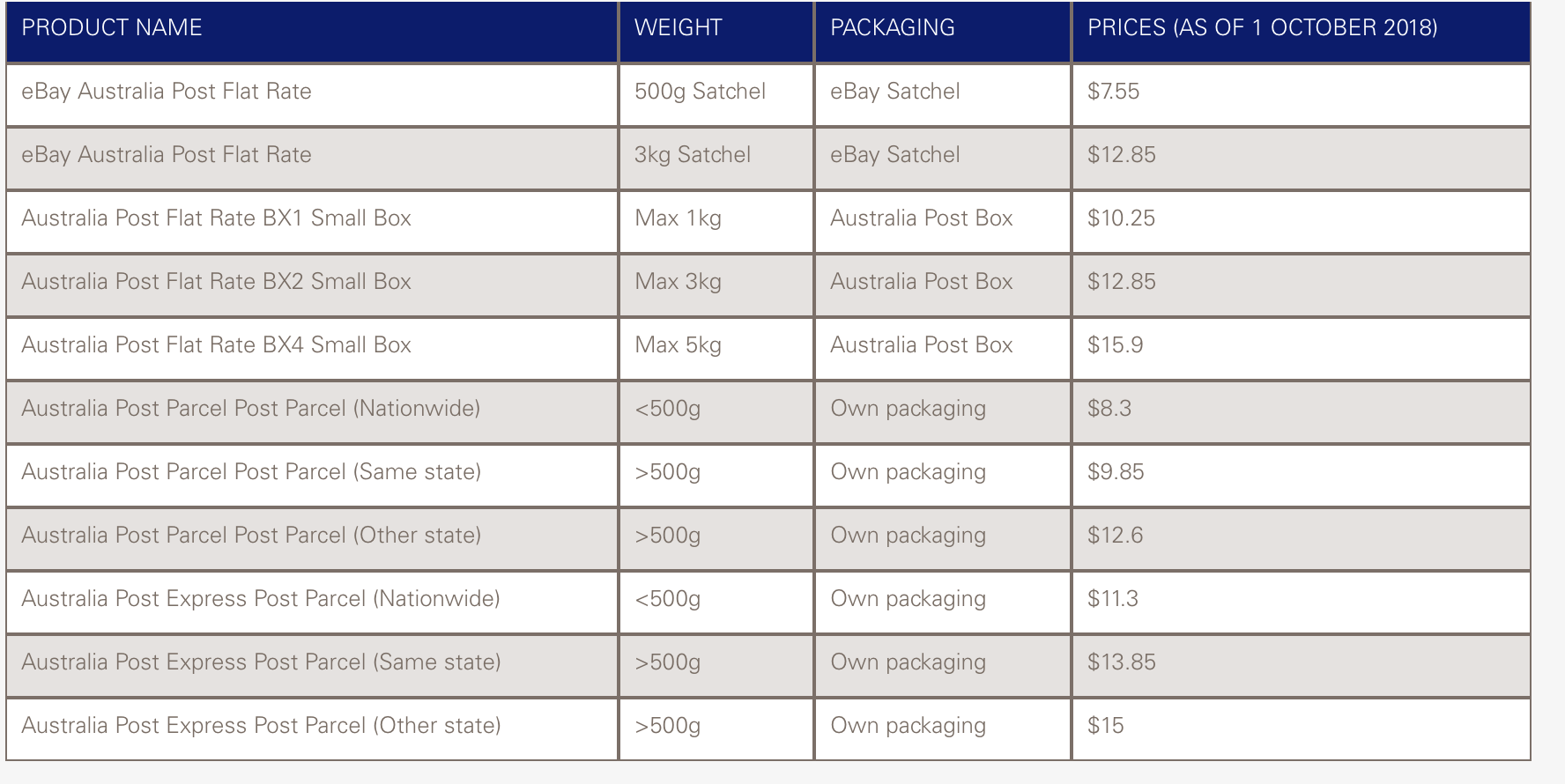Select the PACKAGING column header

point(892,28)
